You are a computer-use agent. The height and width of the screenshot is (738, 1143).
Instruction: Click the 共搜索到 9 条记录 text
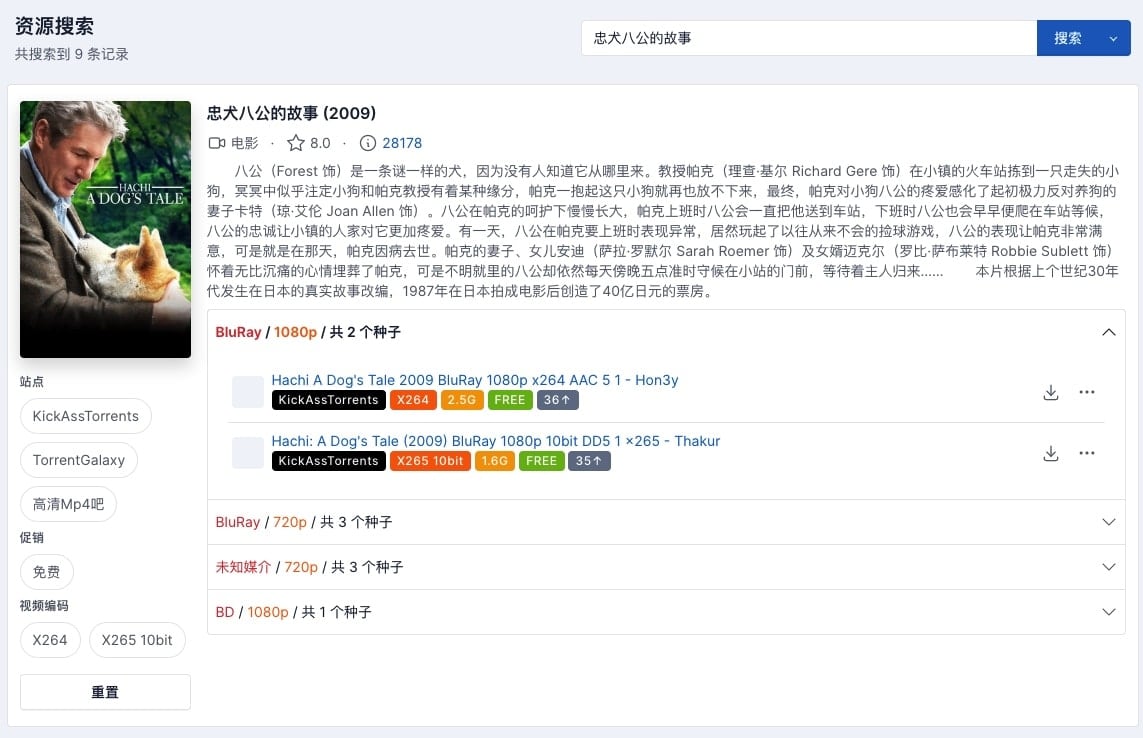[x=71, y=54]
